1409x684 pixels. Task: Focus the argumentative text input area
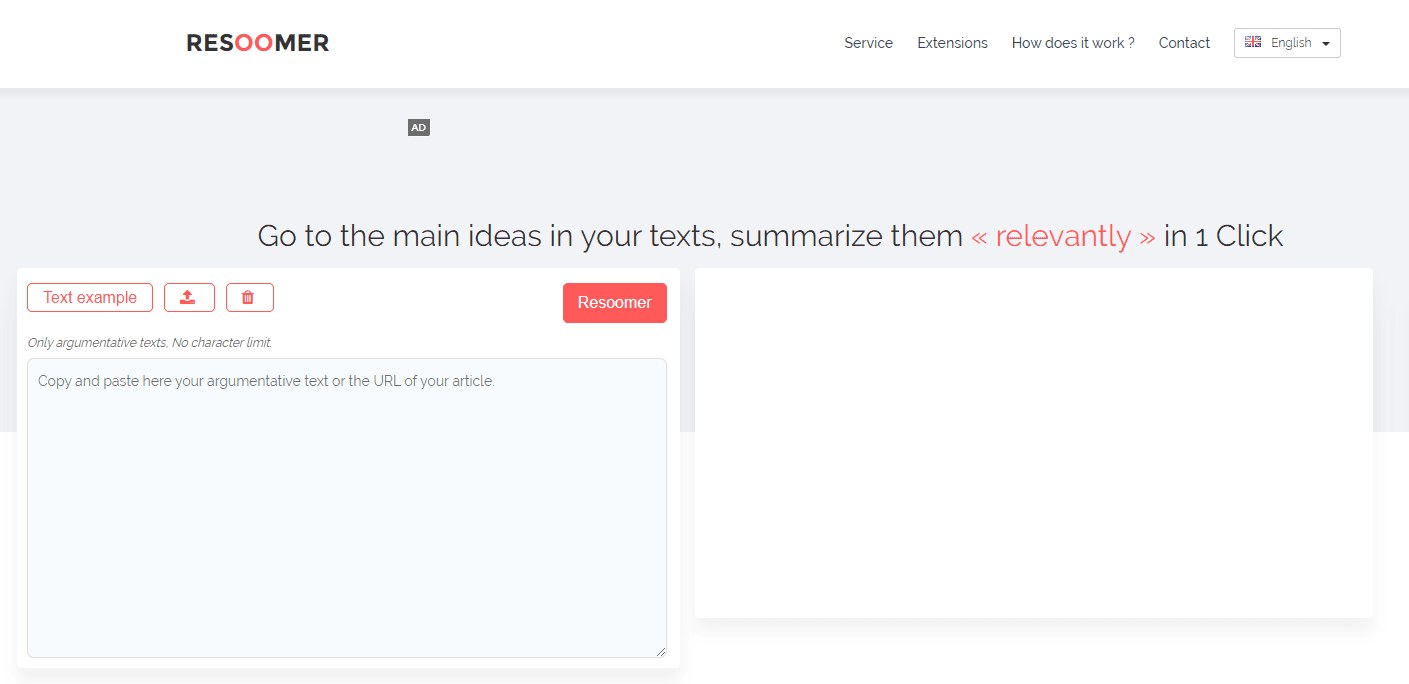[347, 508]
